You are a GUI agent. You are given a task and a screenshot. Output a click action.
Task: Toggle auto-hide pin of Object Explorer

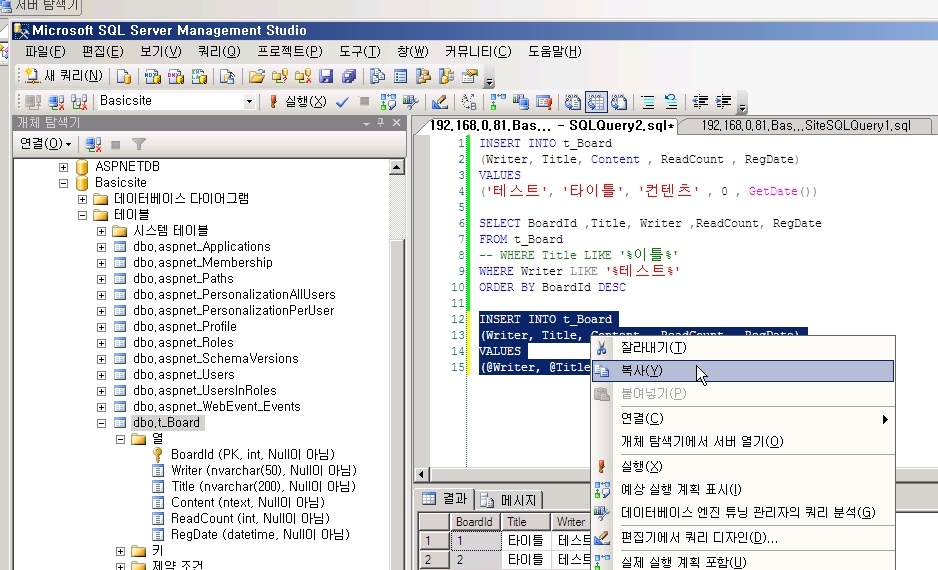coord(380,123)
